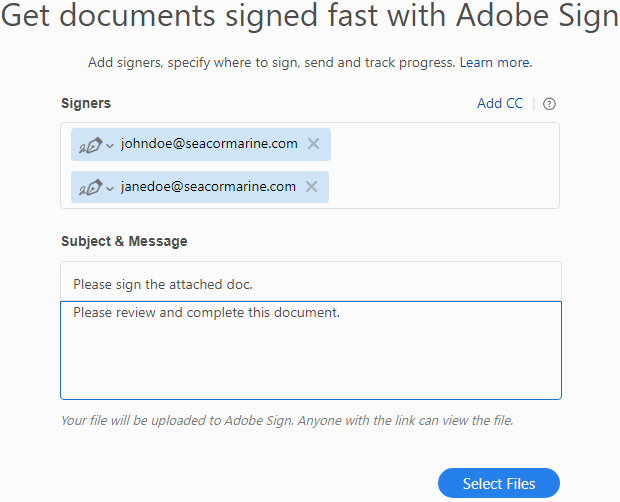Click the Add CC link

point(499,104)
